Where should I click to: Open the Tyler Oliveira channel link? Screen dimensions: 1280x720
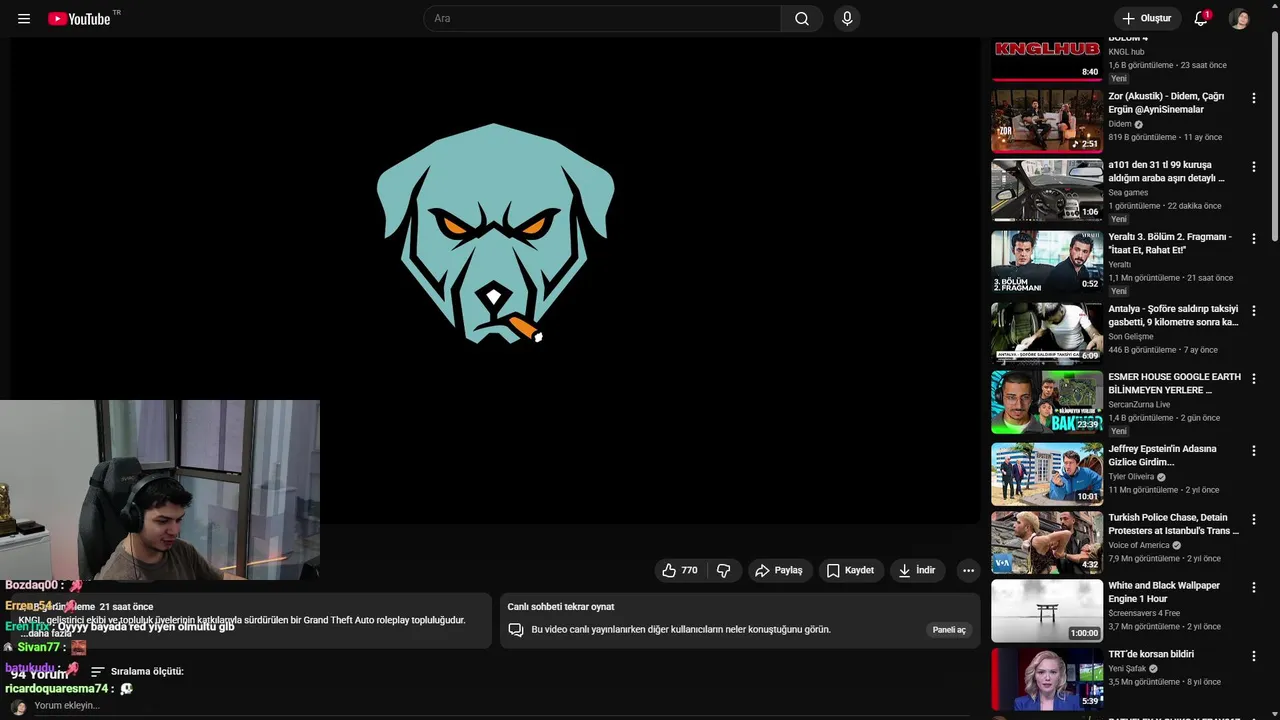coord(1131,477)
